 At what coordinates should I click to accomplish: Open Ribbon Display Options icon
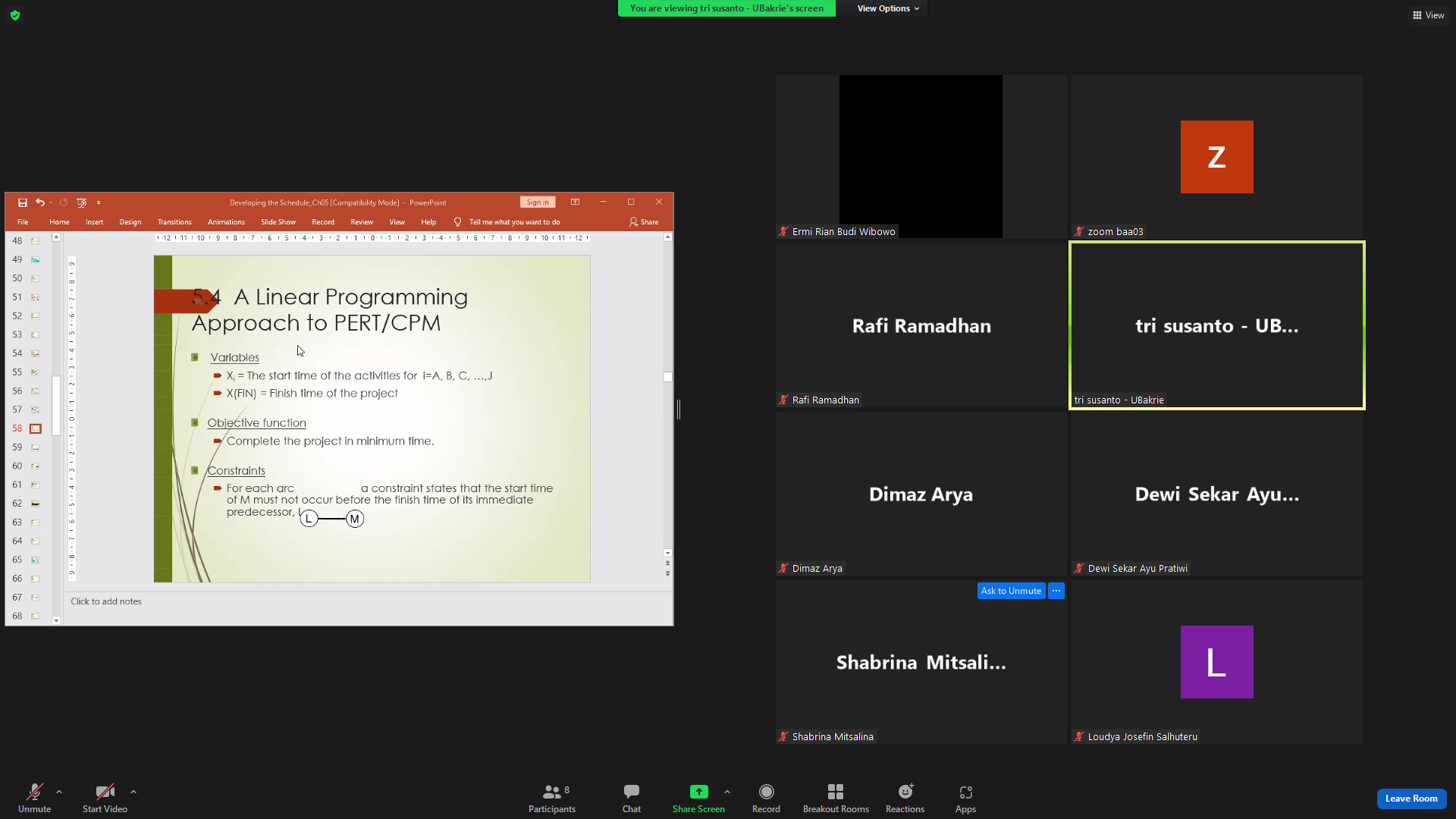[576, 202]
